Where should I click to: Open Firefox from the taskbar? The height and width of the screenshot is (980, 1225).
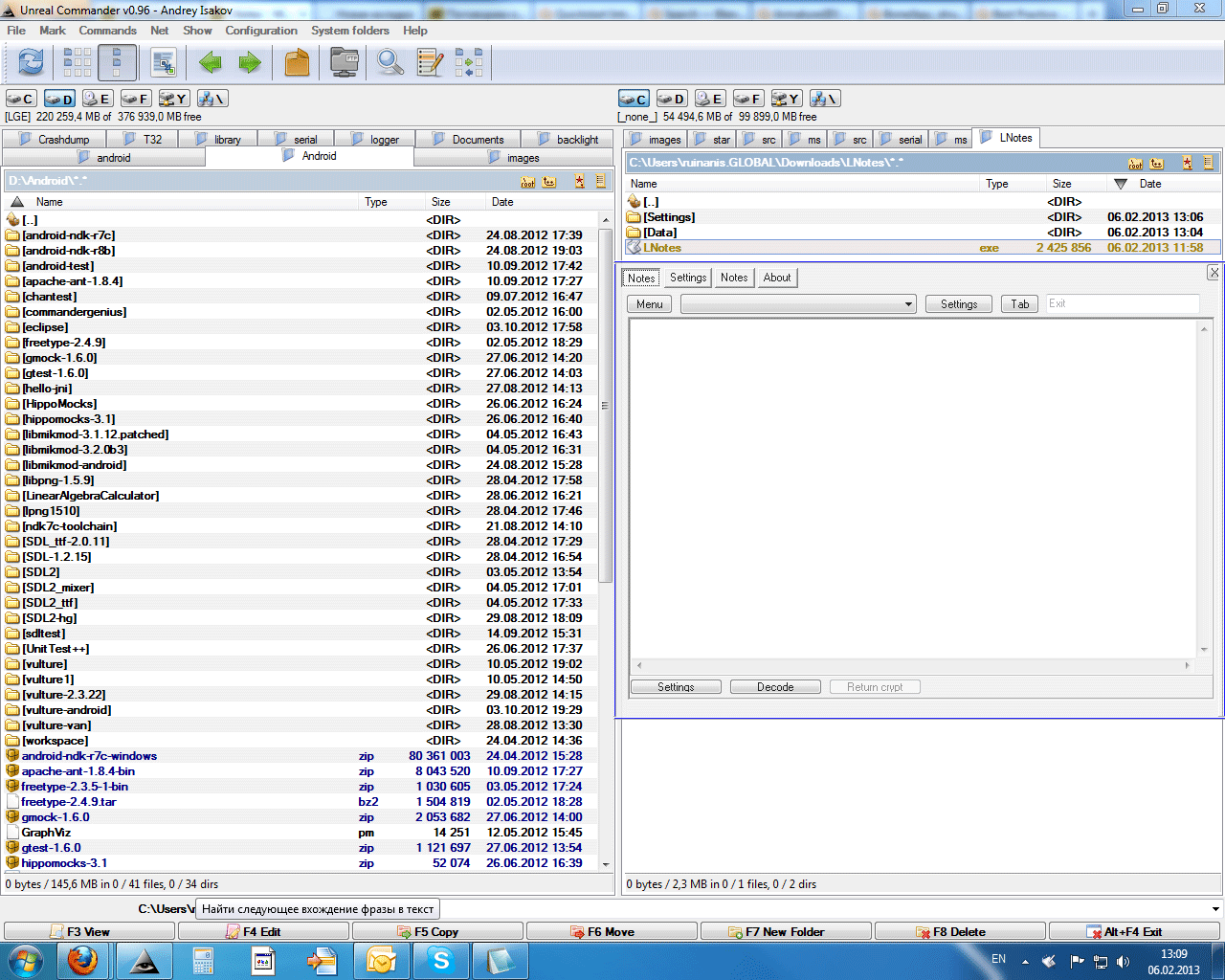(x=82, y=960)
